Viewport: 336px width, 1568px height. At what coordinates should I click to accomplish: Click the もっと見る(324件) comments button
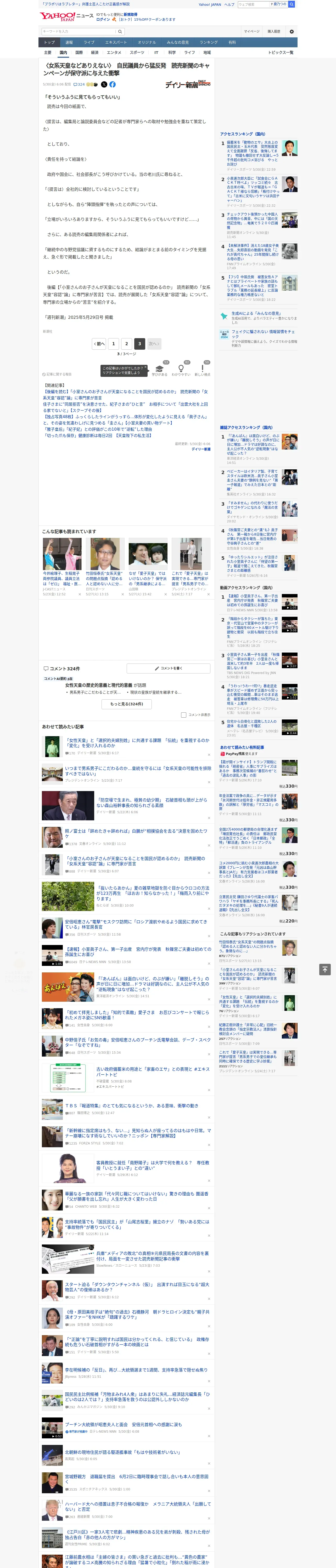coord(127,704)
